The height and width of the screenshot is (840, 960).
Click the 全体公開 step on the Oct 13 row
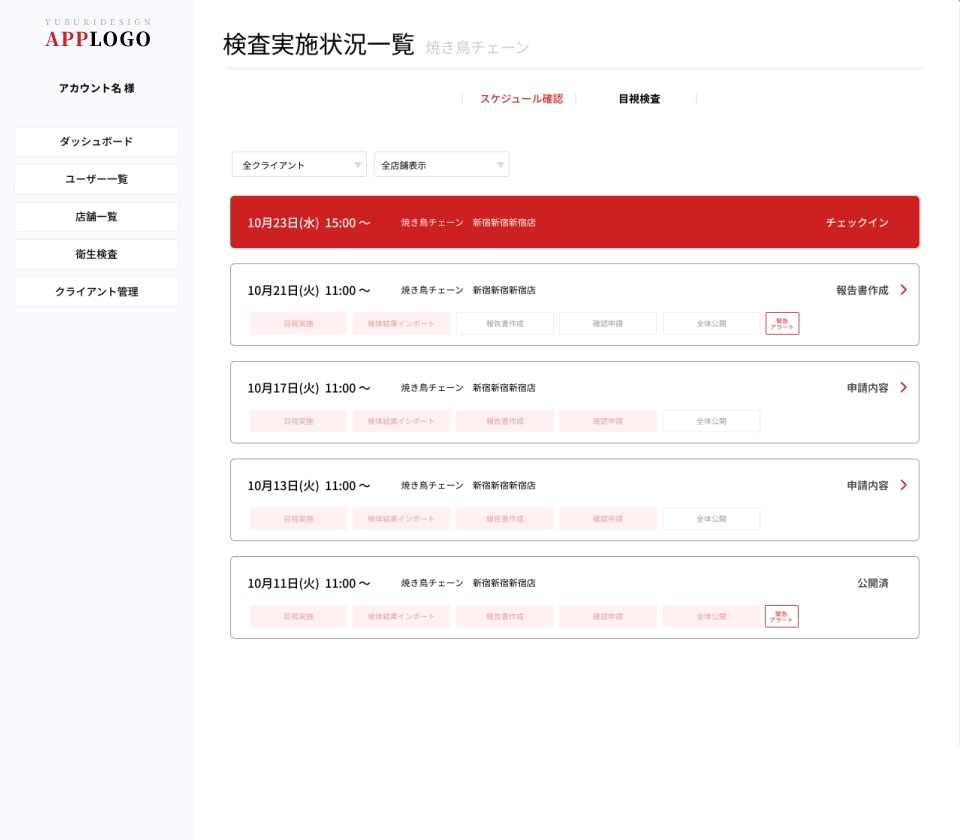click(711, 519)
